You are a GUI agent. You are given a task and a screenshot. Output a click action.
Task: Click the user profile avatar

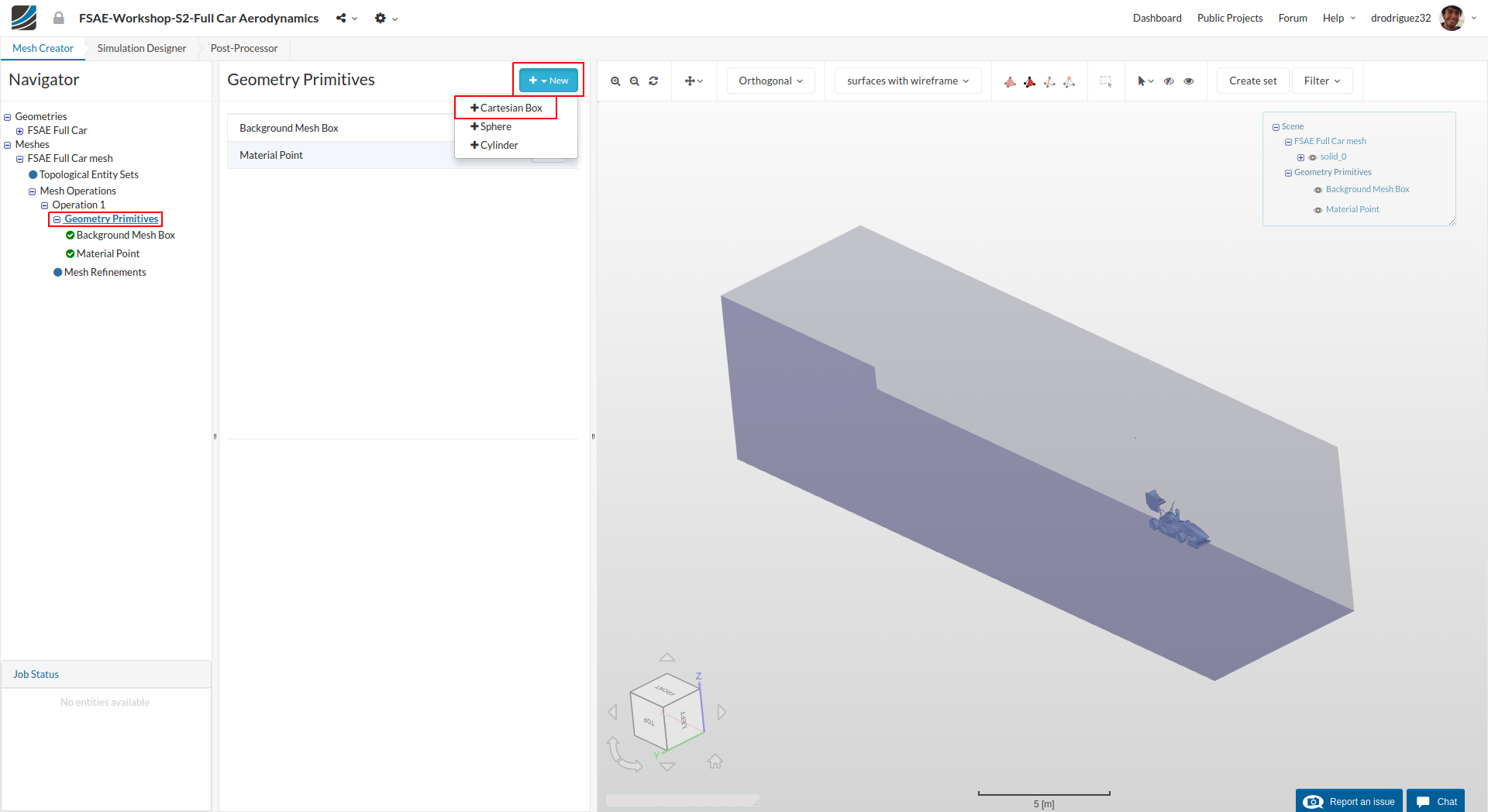tap(1452, 18)
